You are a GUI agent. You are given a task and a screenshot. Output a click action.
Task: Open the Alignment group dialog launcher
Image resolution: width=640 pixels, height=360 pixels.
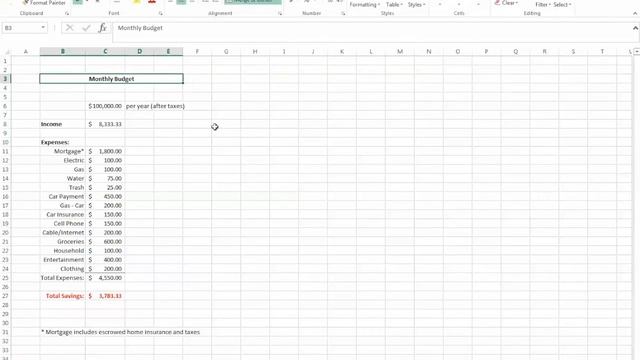click(x=280, y=13)
